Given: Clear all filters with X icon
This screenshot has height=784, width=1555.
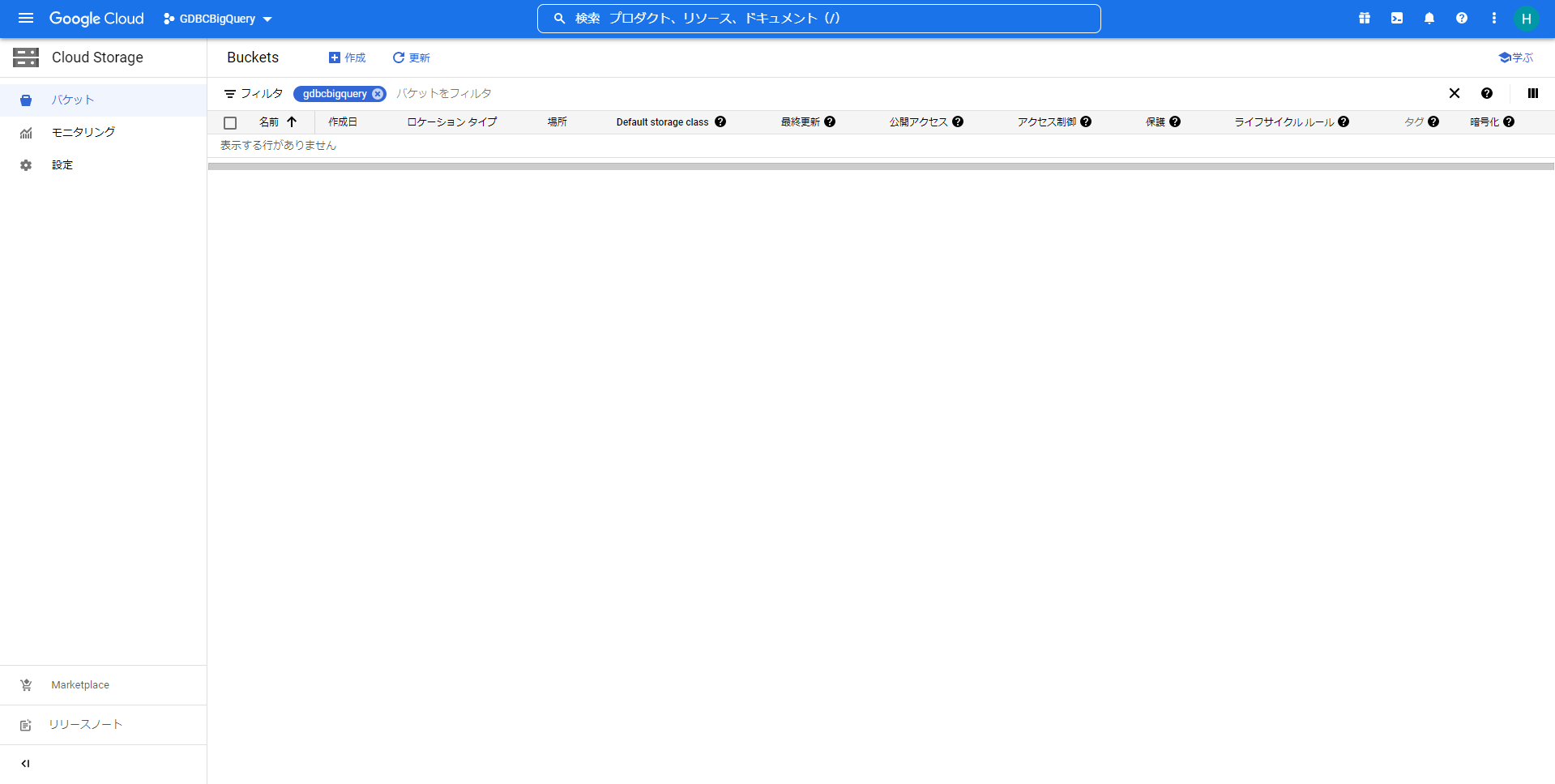Looking at the screenshot, I should point(1455,93).
